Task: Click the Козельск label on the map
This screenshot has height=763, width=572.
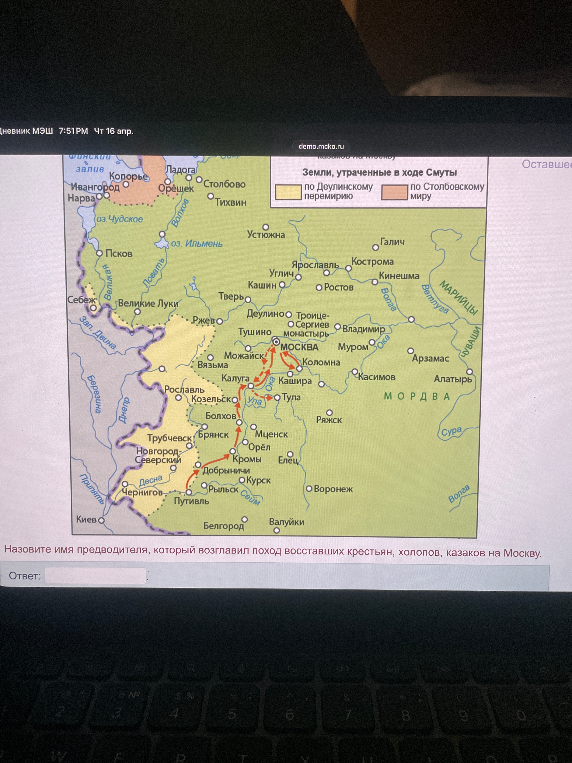Action: point(211,399)
